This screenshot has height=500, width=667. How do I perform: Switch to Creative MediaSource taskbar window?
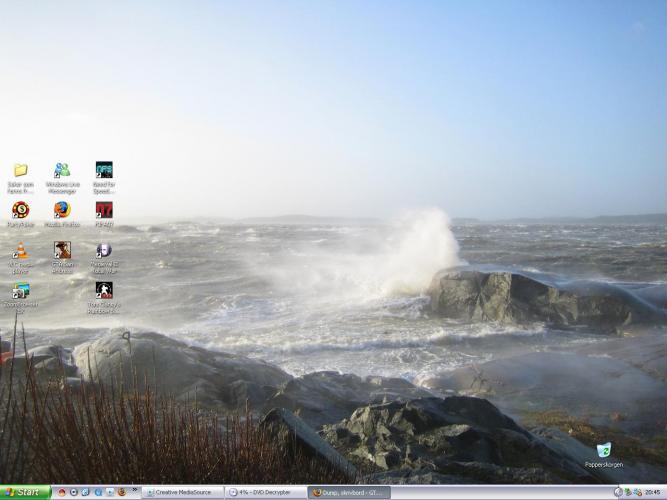tap(183, 492)
